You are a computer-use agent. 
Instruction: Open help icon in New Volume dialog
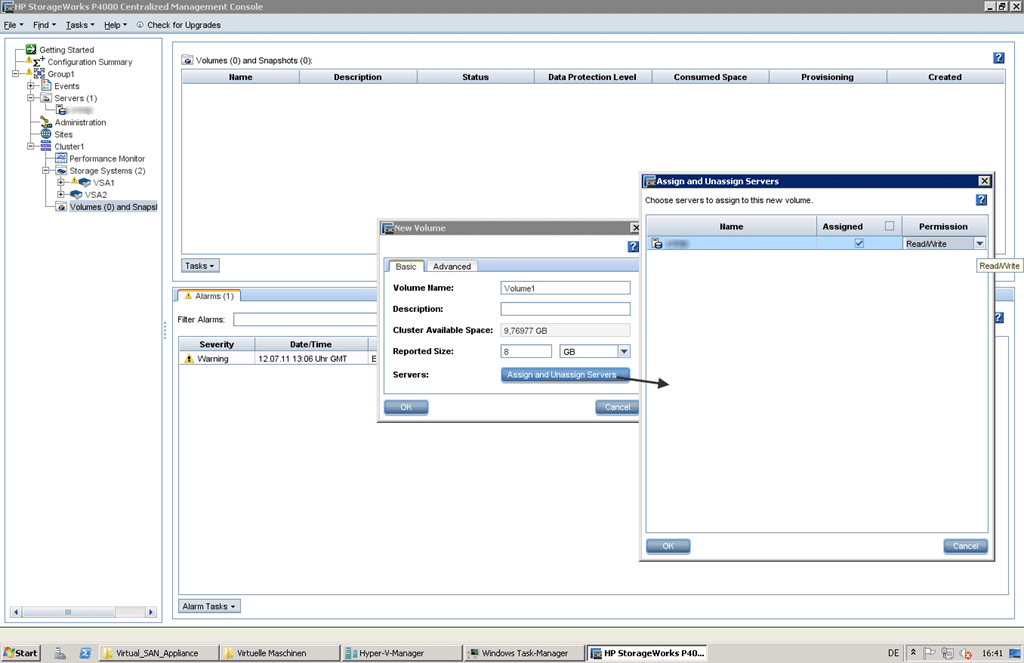(x=633, y=246)
